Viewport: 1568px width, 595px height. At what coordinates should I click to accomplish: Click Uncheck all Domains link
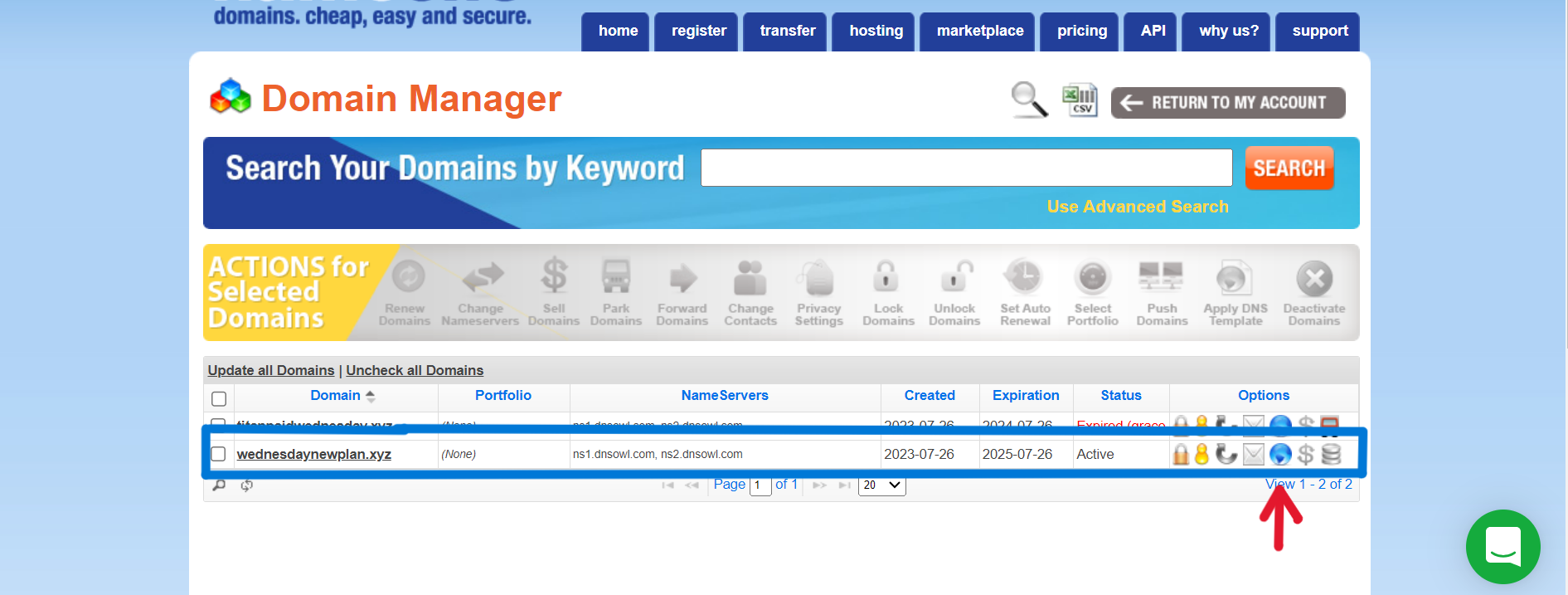[x=415, y=370]
